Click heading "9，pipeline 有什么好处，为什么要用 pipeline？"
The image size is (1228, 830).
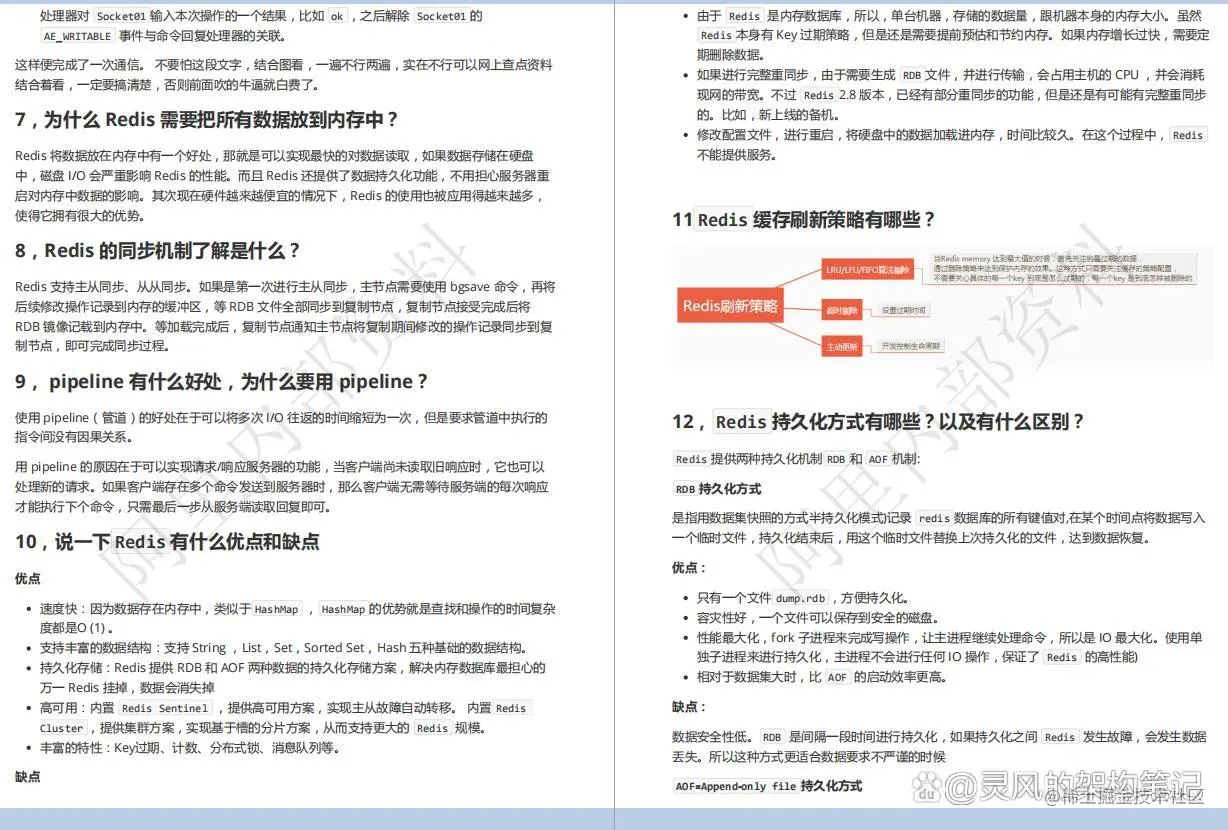pos(222,381)
